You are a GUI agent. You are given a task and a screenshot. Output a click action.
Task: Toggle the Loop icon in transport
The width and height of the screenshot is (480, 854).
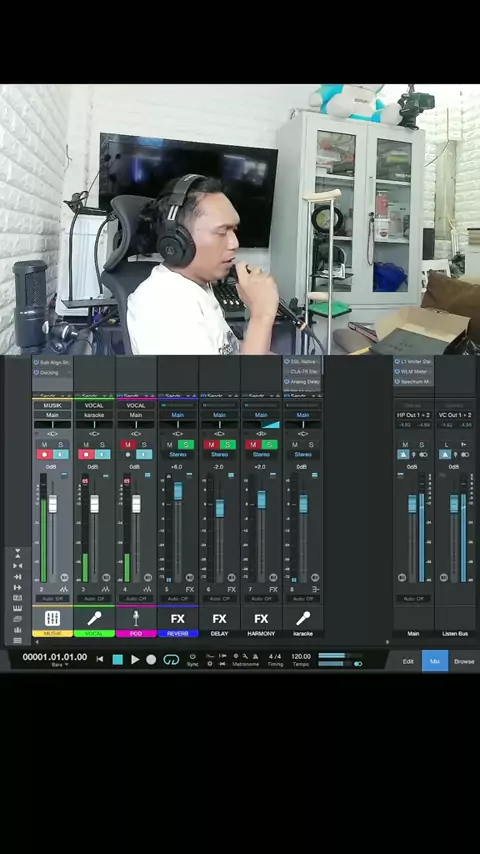[171, 660]
